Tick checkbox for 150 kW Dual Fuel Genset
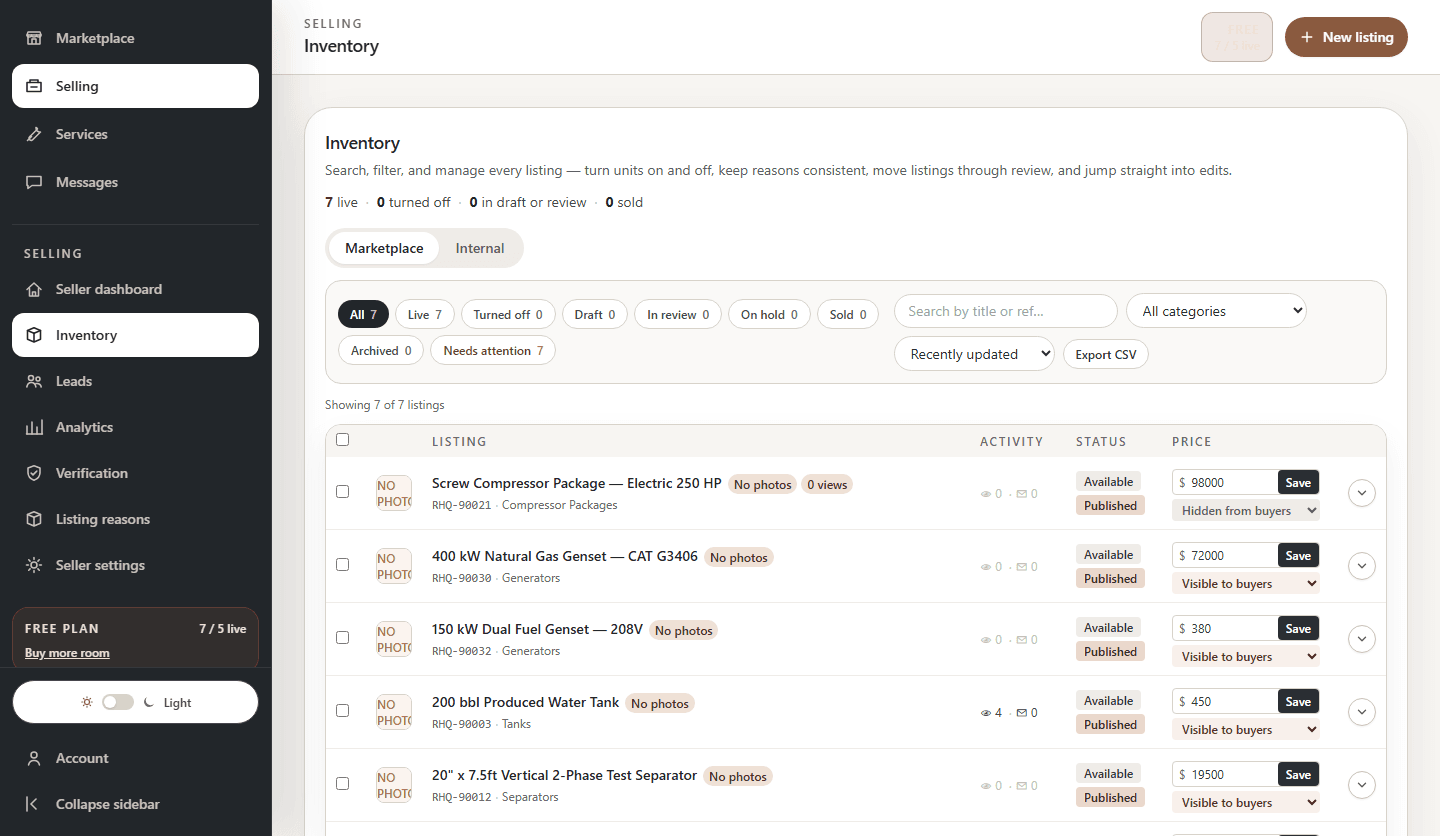The height and width of the screenshot is (836, 1440). pos(343,637)
